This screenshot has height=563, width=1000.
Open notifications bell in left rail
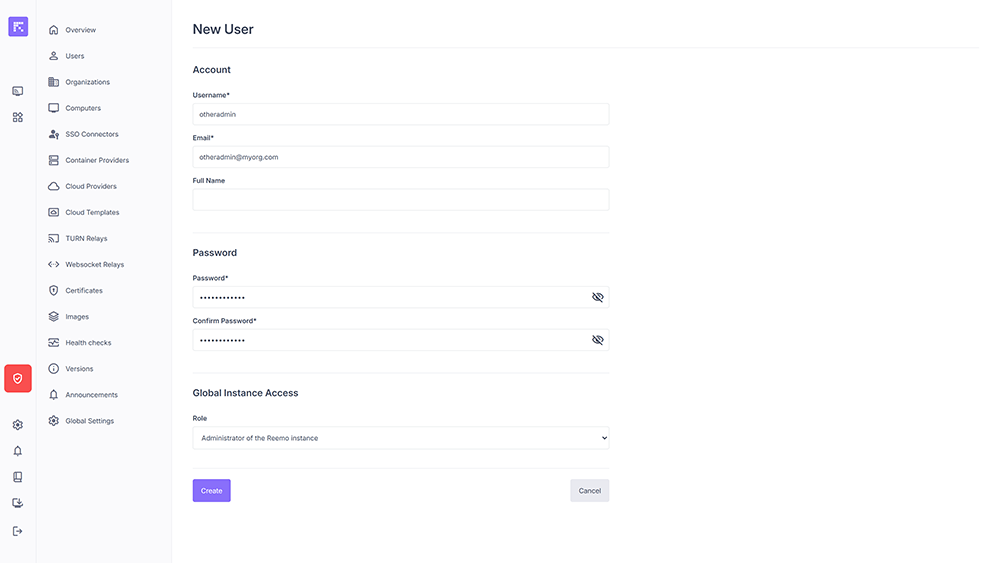click(18, 451)
